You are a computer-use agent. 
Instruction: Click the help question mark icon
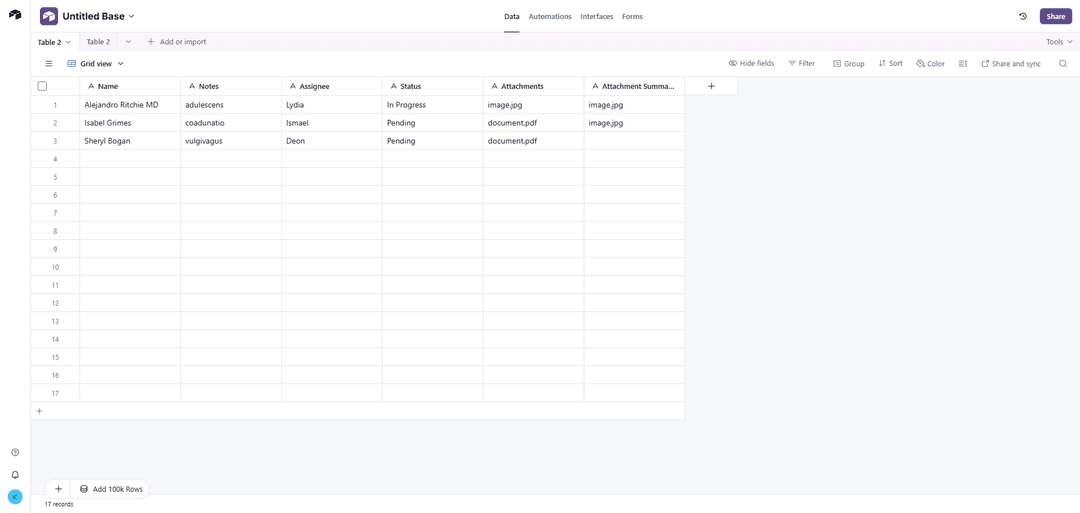pos(15,453)
